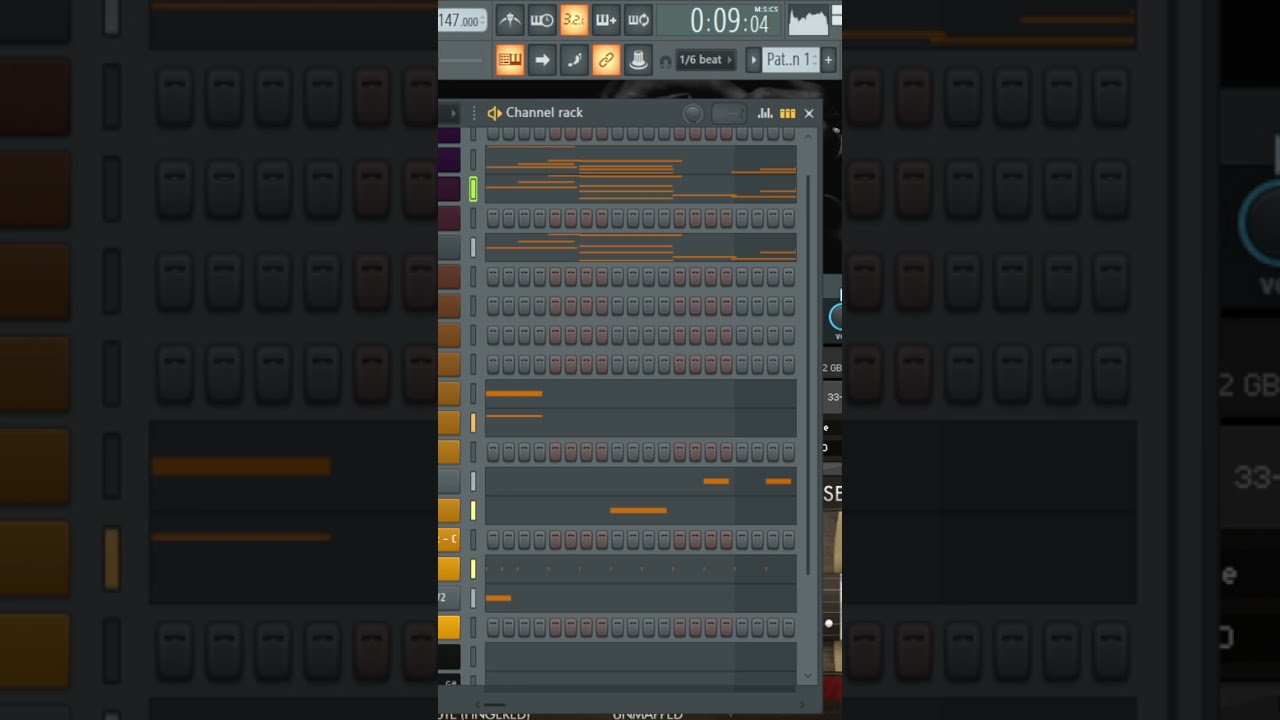
Task: Click the arrow left of Channel rack menu
Action: [453, 113]
